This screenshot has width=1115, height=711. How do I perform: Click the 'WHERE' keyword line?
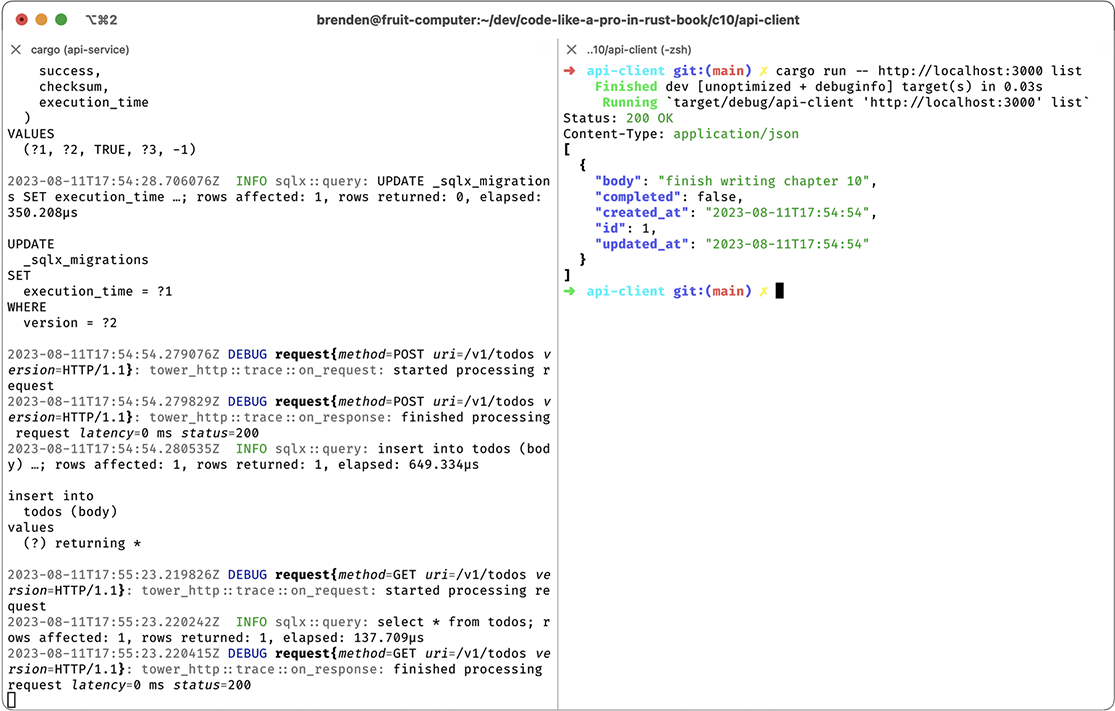coord(27,307)
